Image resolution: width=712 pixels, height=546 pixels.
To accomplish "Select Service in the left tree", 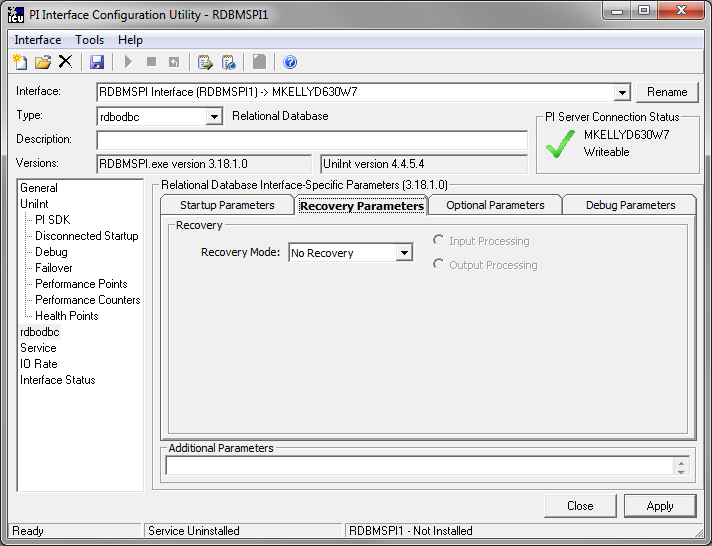I will tap(38, 348).
